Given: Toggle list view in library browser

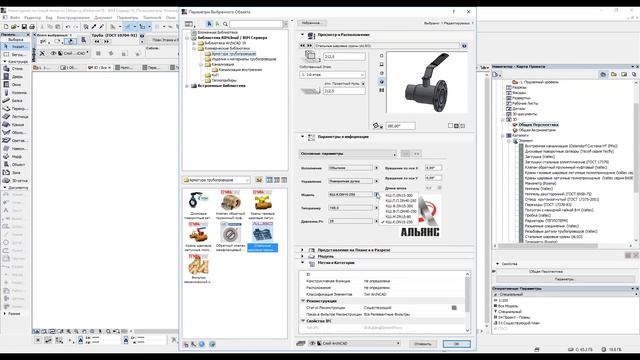Looking at the screenshot, I should [x=284, y=180].
